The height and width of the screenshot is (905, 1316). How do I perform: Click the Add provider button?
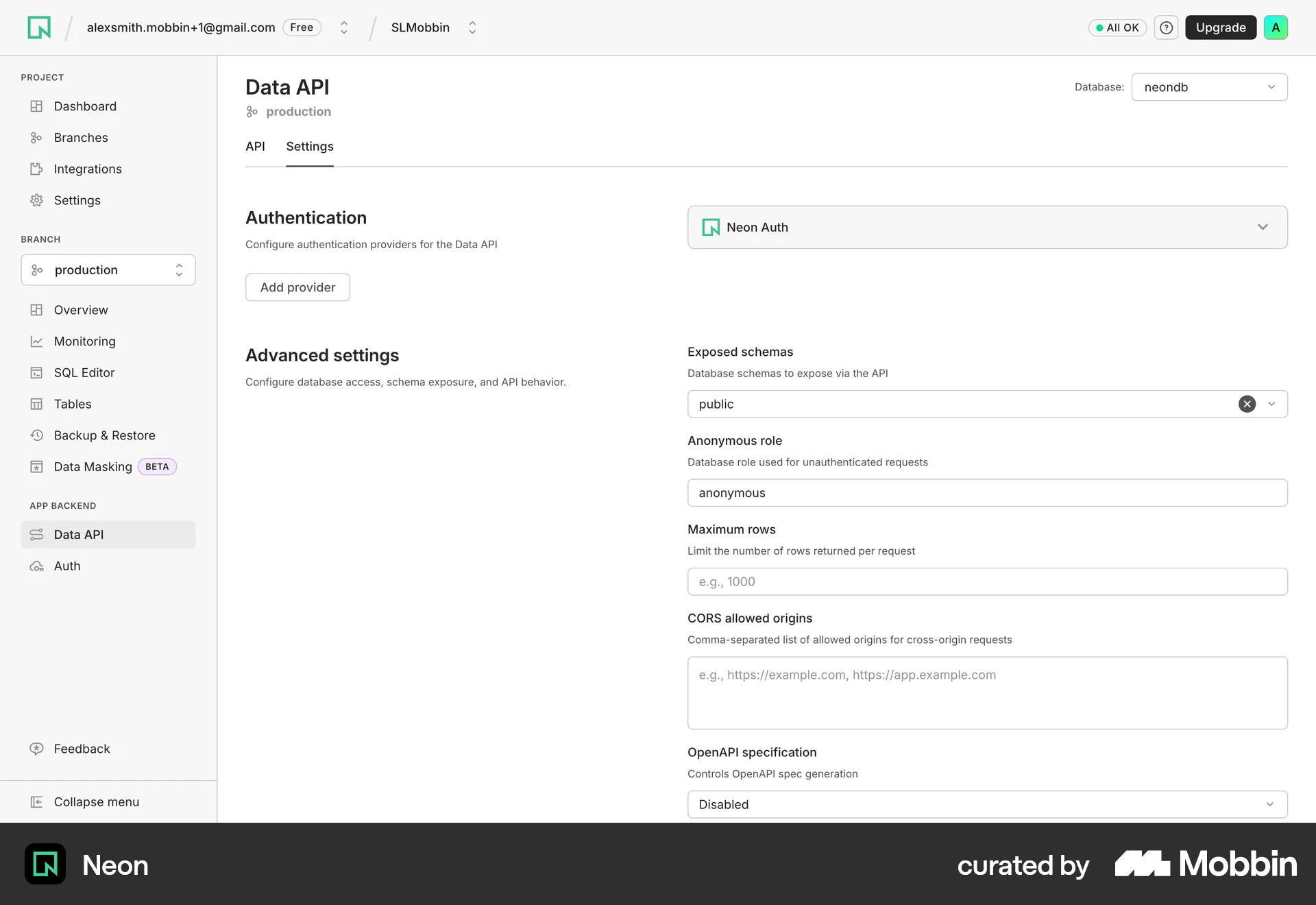click(x=297, y=287)
